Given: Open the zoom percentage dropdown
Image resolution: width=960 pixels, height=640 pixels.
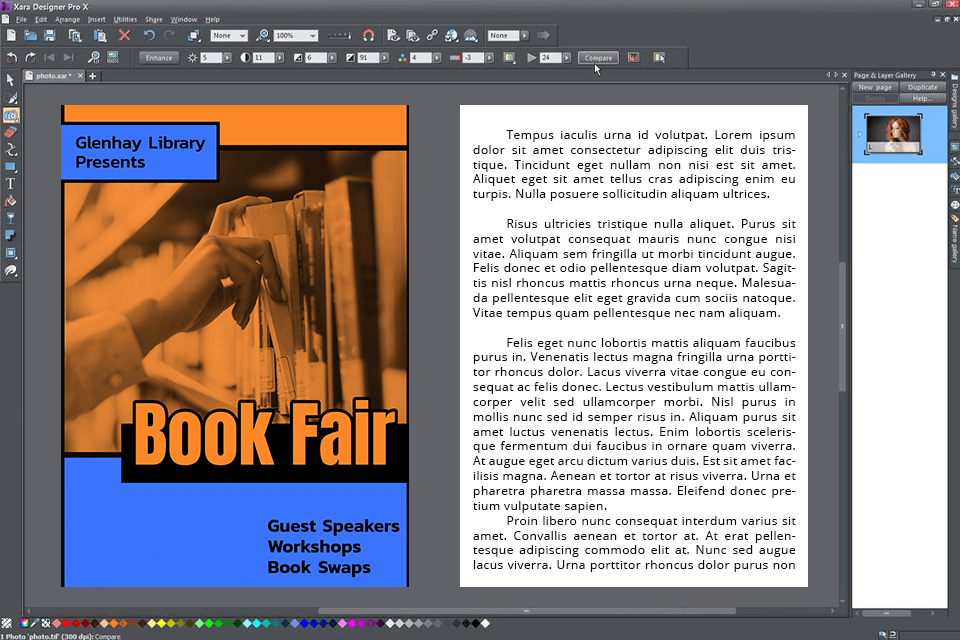Looking at the screenshot, I should tap(312, 36).
